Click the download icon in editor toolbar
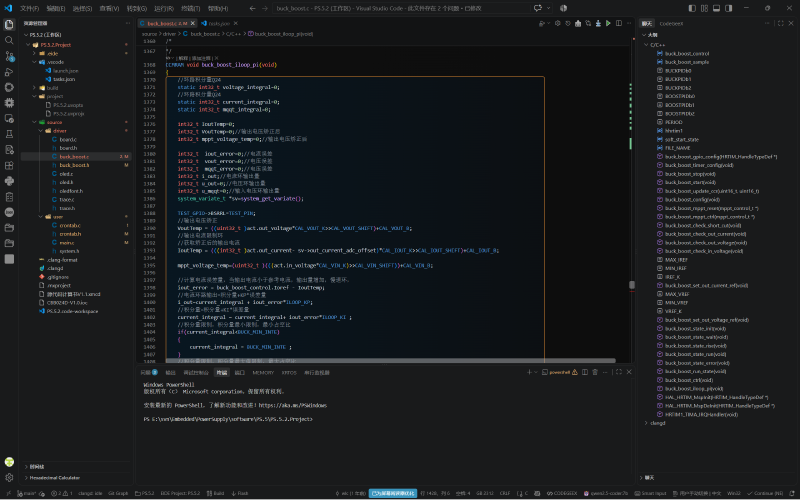 point(598,23)
